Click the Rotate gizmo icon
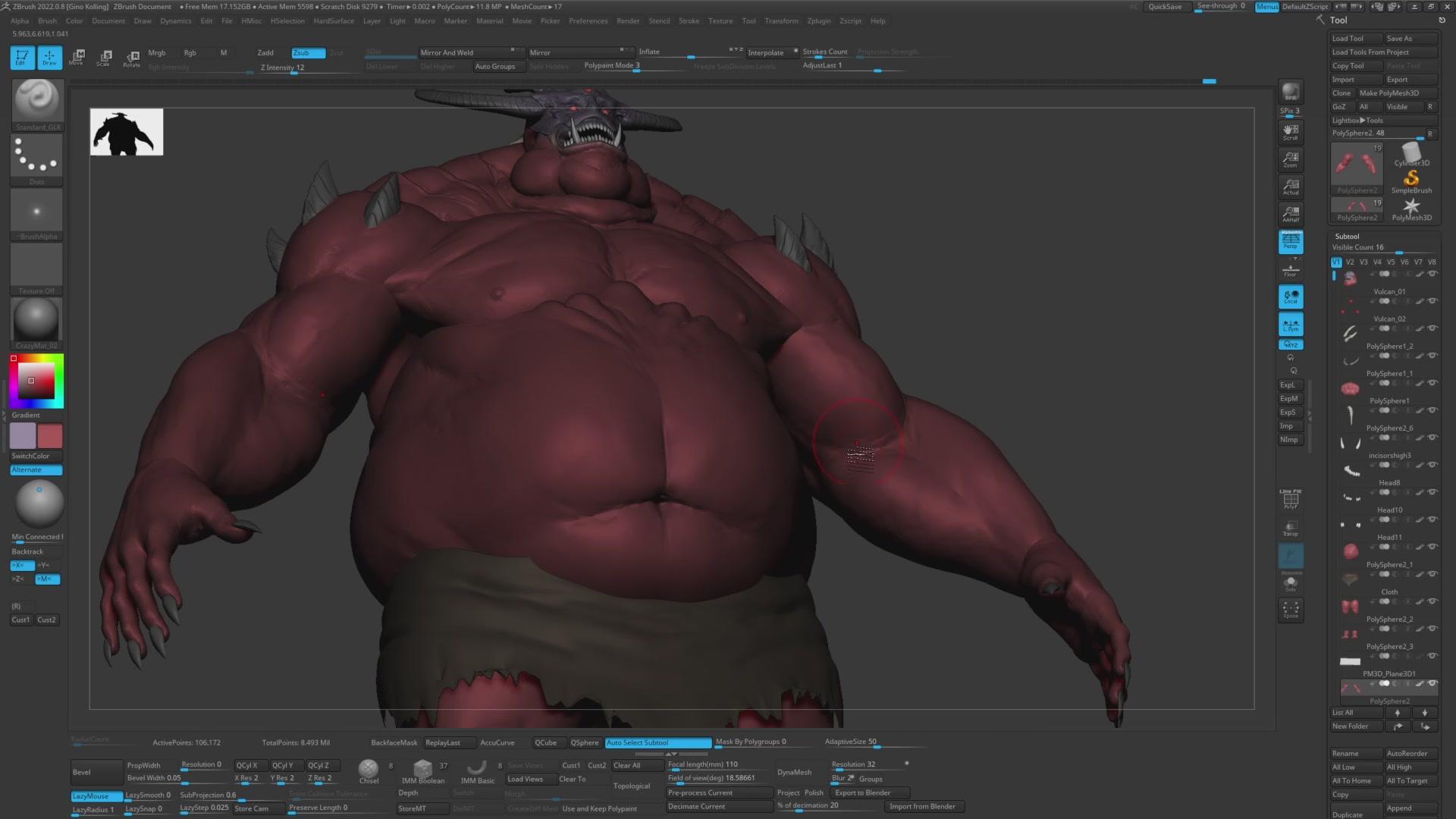The width and height of the screenshot is (1456, 819). pos(132,58)
